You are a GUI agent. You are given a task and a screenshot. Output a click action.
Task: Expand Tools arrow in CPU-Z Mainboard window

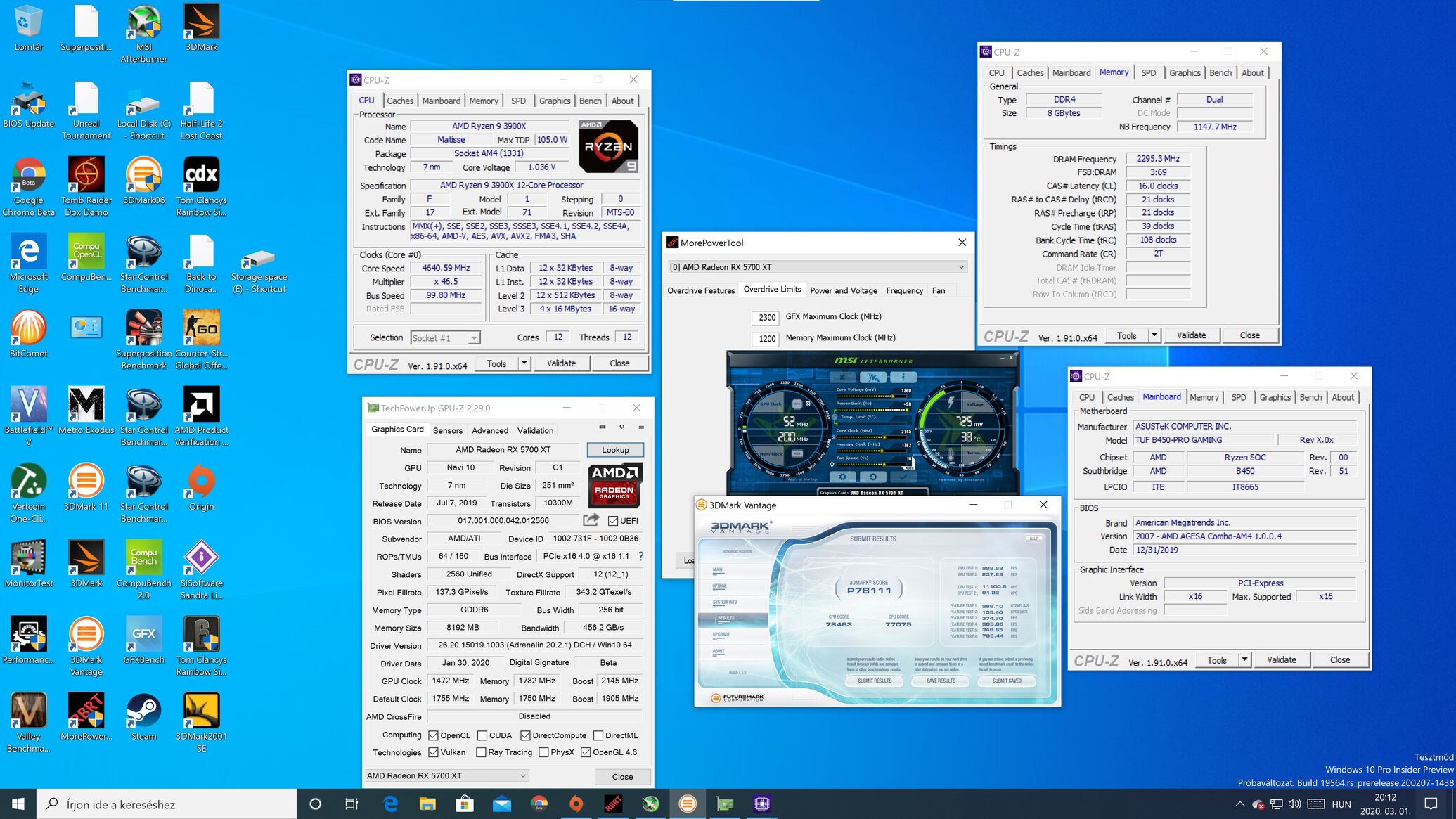(x=1244, y=660)
